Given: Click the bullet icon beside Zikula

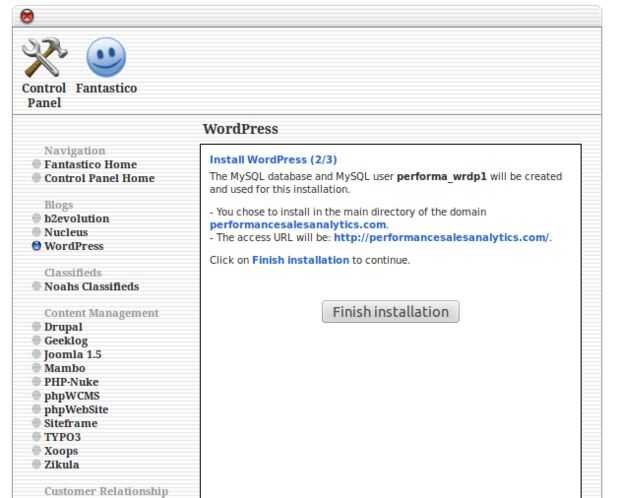Looking at the screenshot, I should click(x=36, y=464).
